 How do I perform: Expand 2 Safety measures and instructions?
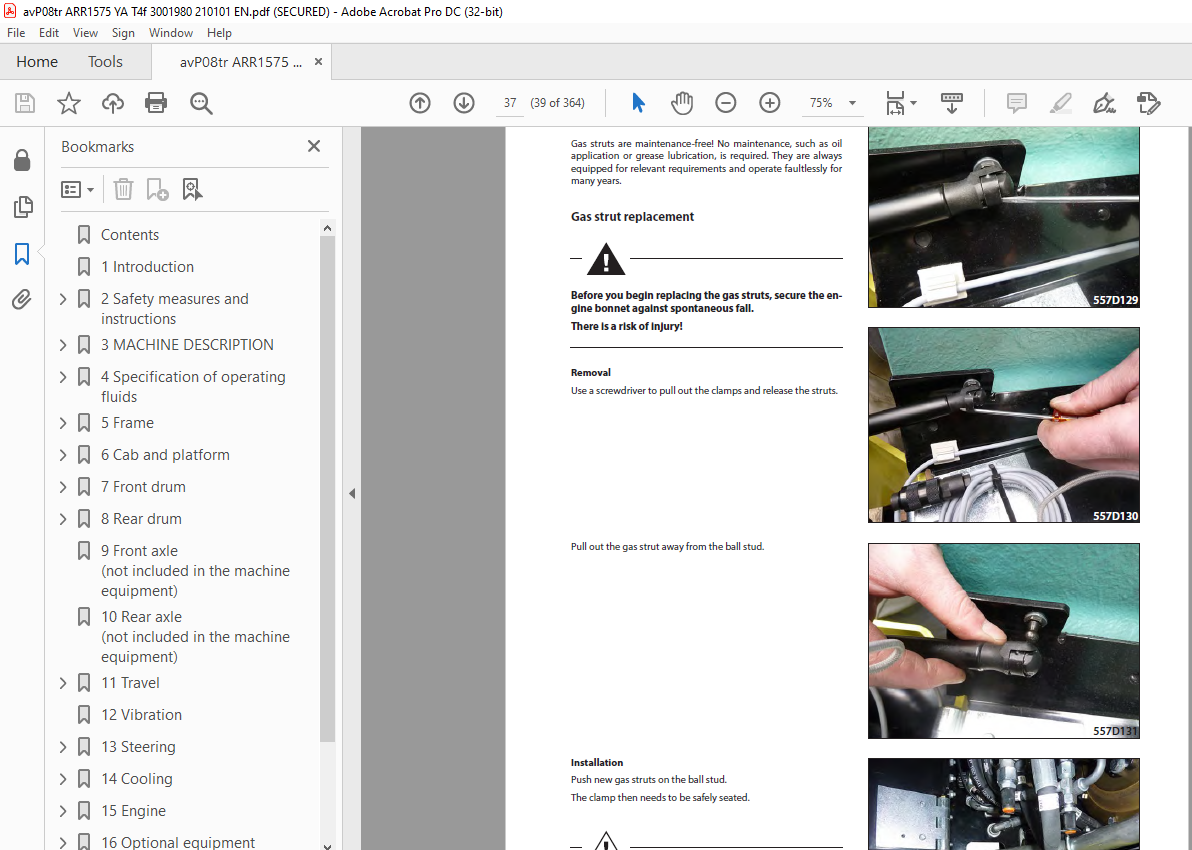(63, 300)
